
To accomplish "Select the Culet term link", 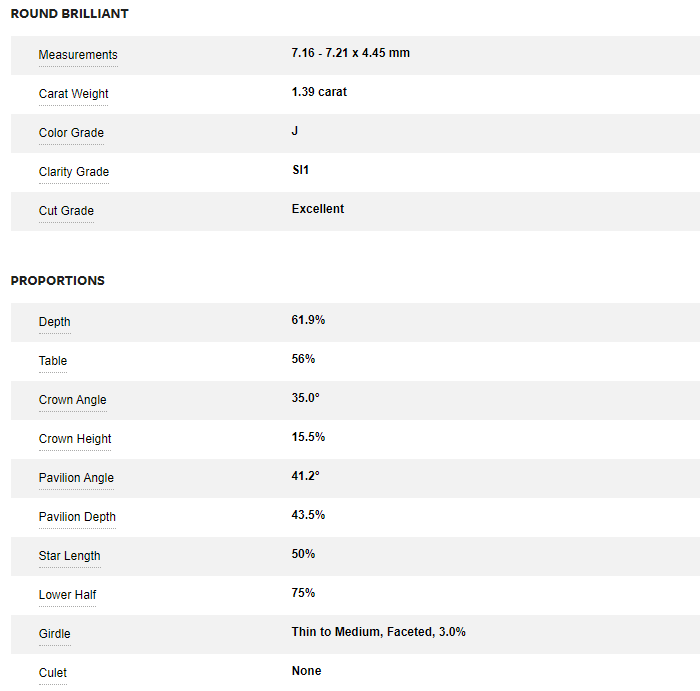I will point(53,673).
